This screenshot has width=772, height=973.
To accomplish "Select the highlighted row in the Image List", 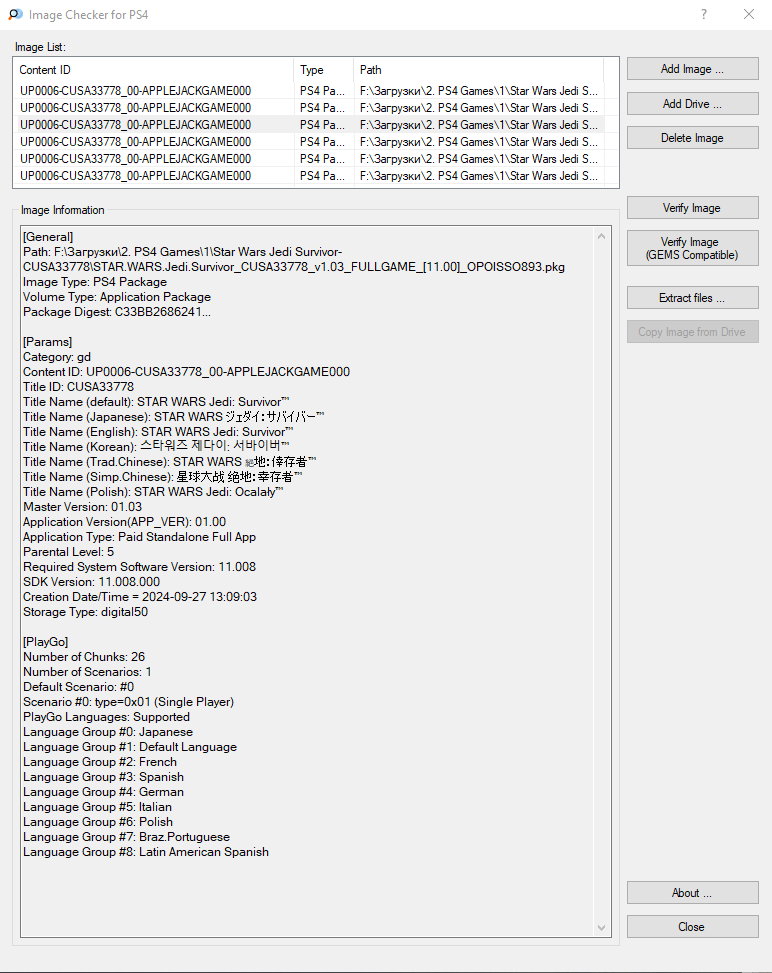I will click(x=309, y=125).
